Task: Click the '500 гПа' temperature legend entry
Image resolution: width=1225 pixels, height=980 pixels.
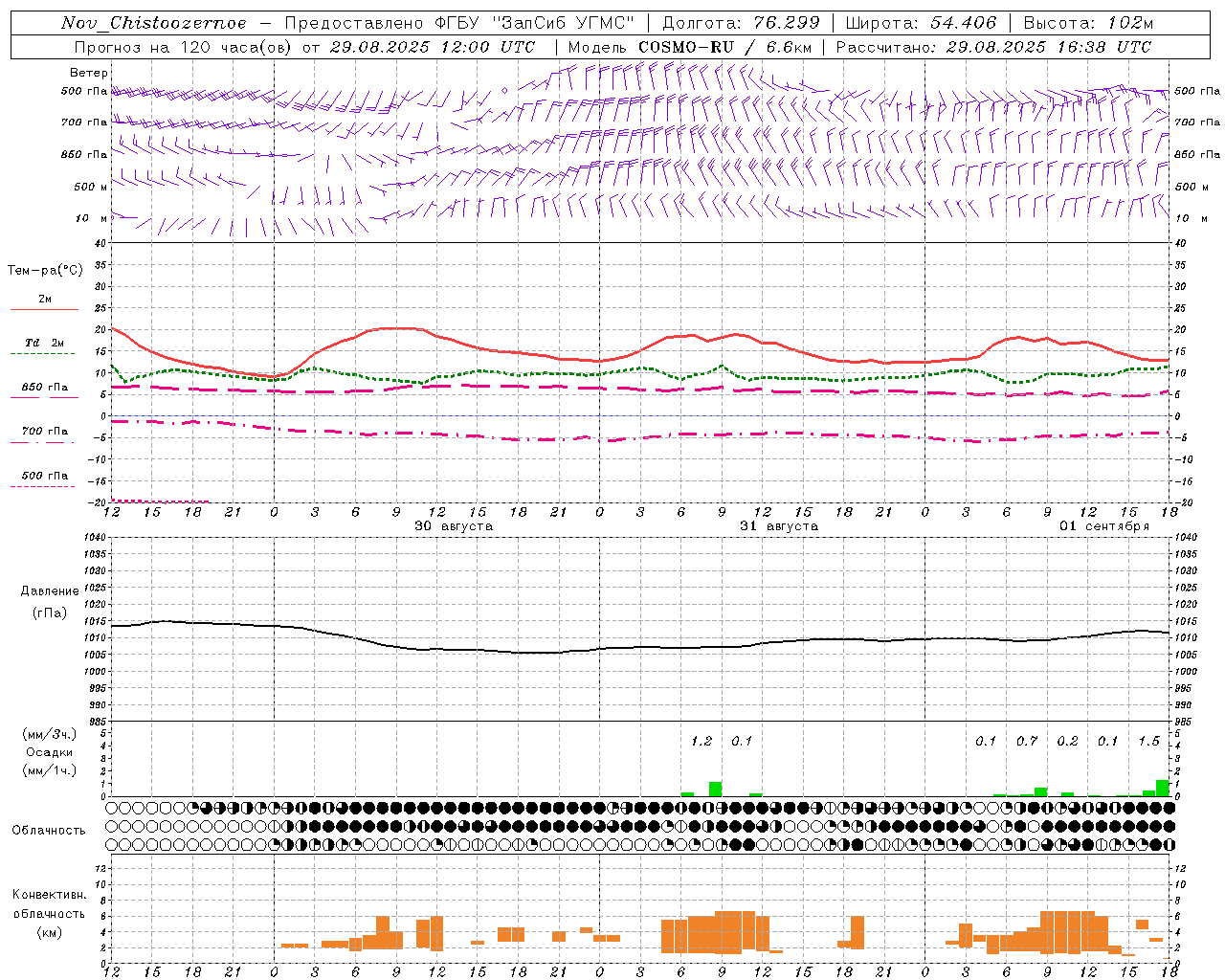Action: point(44,476)
